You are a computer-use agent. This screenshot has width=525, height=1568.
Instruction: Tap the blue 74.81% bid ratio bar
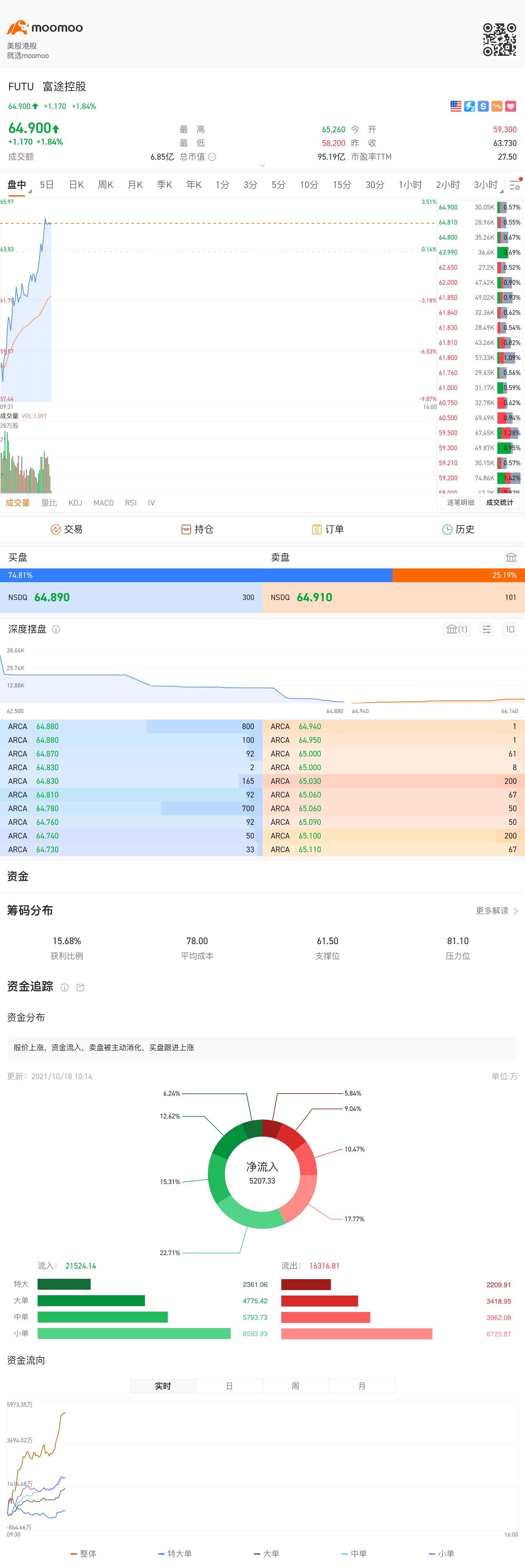[197, 575]
